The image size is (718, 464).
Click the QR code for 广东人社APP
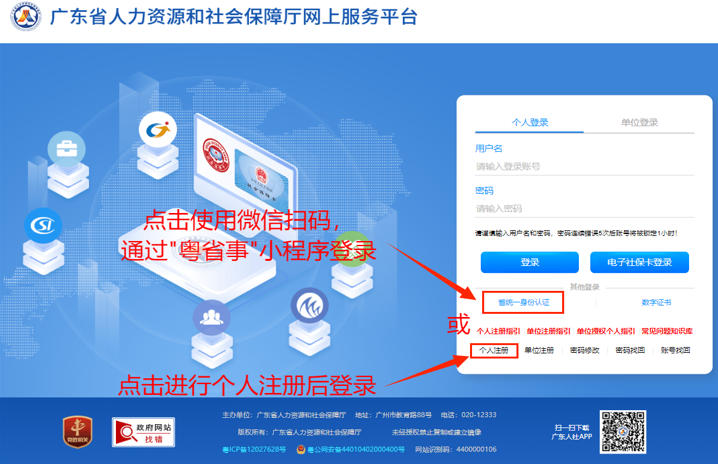(x=623, y=432)
